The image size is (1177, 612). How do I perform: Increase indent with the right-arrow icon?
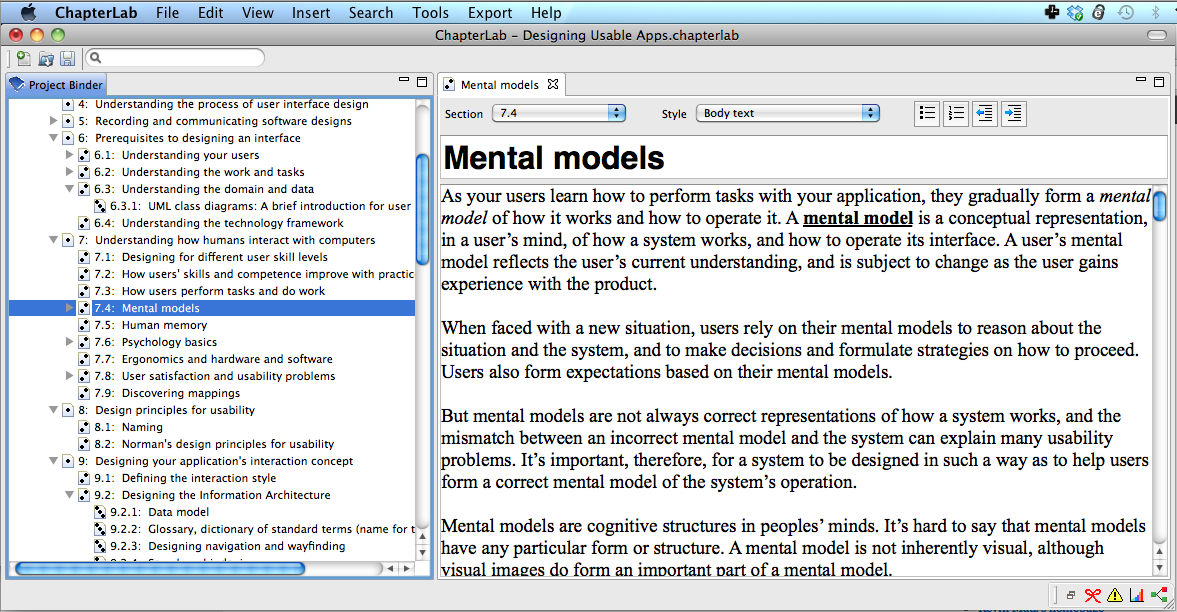(1013, 114)
